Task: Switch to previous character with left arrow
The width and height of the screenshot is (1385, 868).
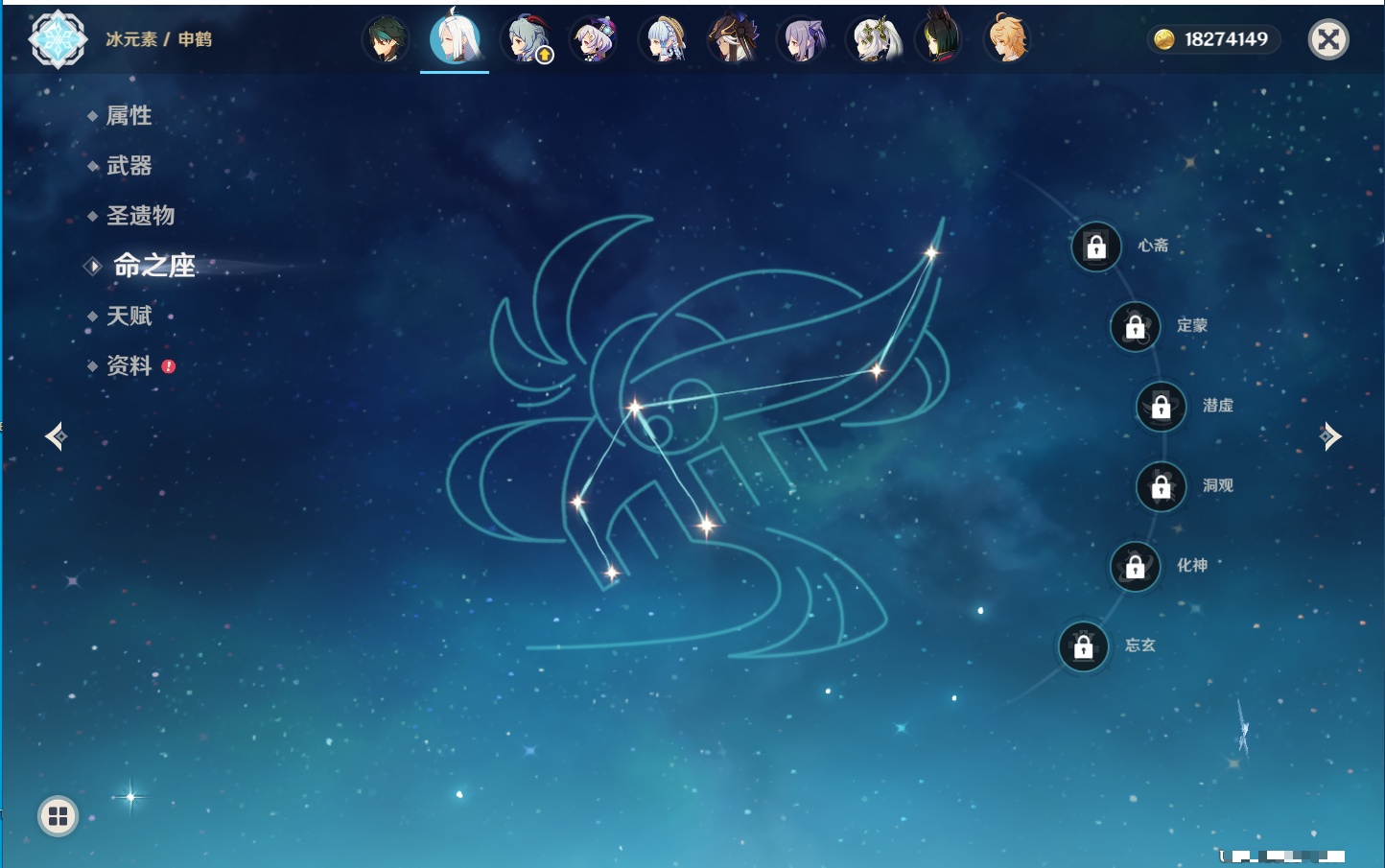Action: (x=56, y=436)
